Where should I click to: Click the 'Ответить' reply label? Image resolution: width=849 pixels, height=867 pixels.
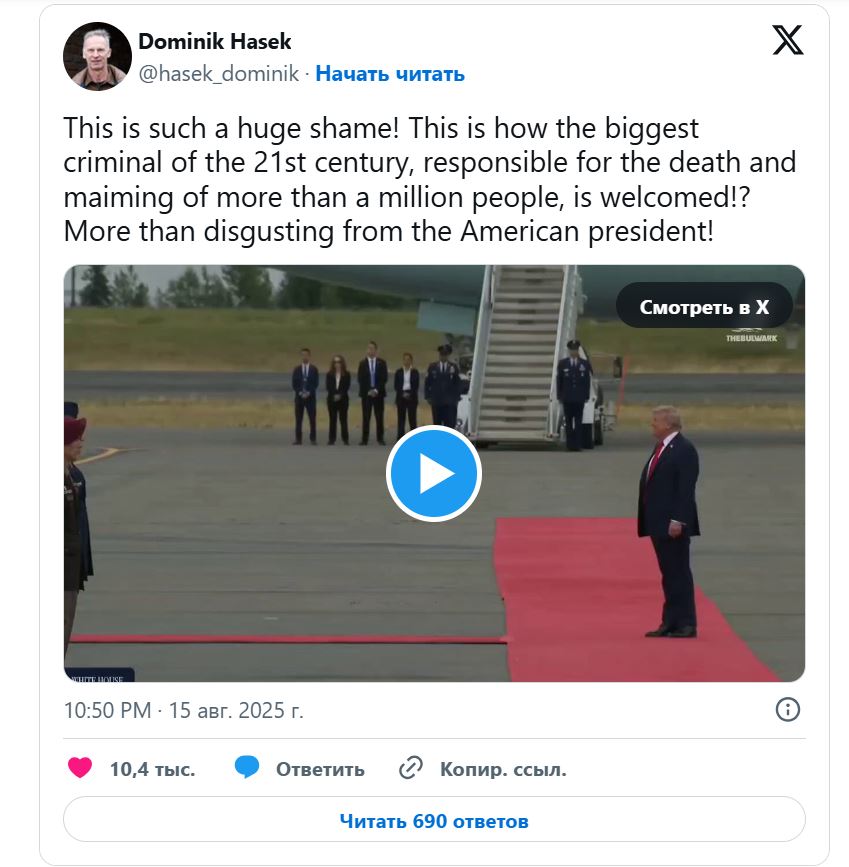320,769
